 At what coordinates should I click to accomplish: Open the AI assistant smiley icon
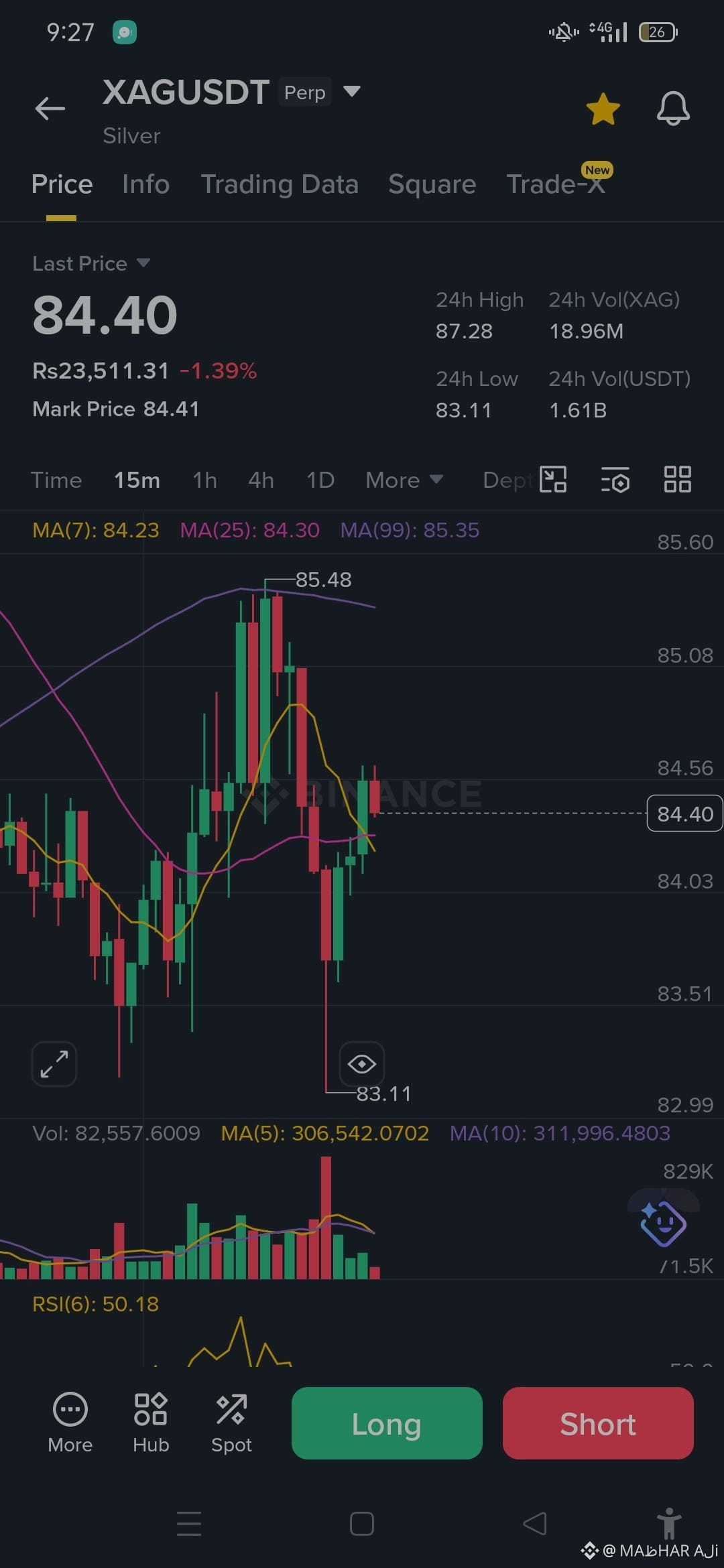pyautogui.click(x=662, y=1224)
